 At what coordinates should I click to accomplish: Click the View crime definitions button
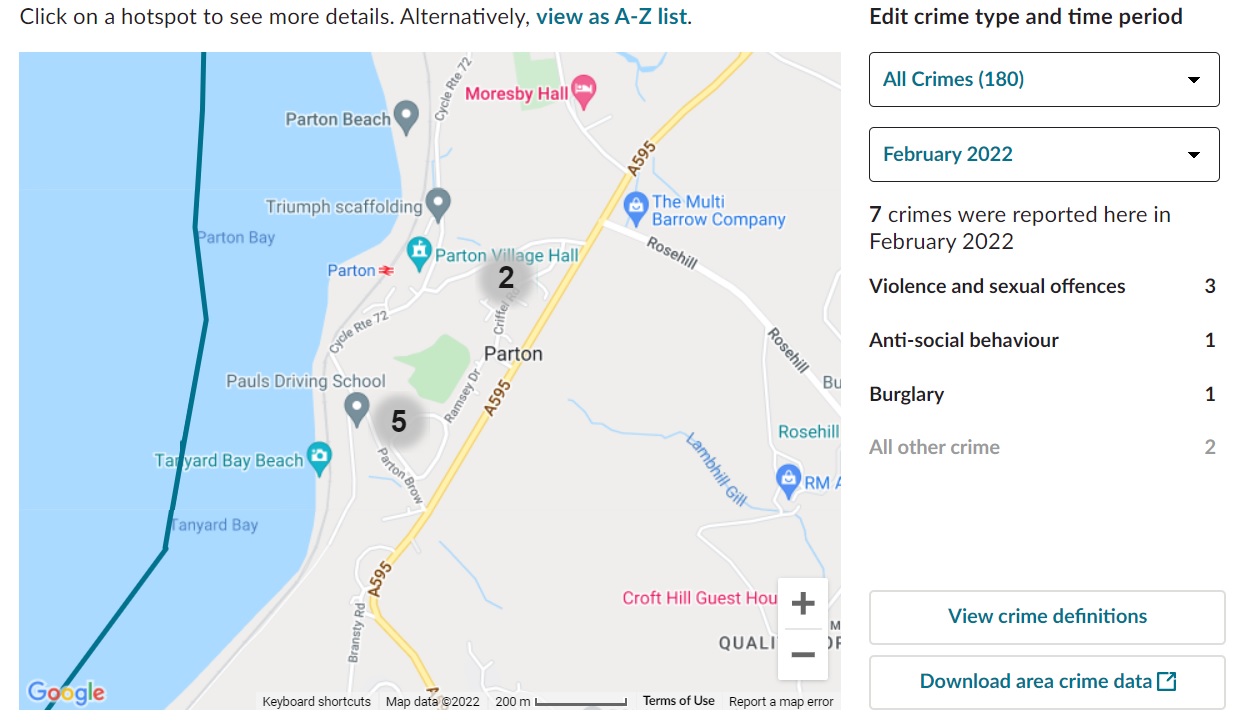point(1047,616)
